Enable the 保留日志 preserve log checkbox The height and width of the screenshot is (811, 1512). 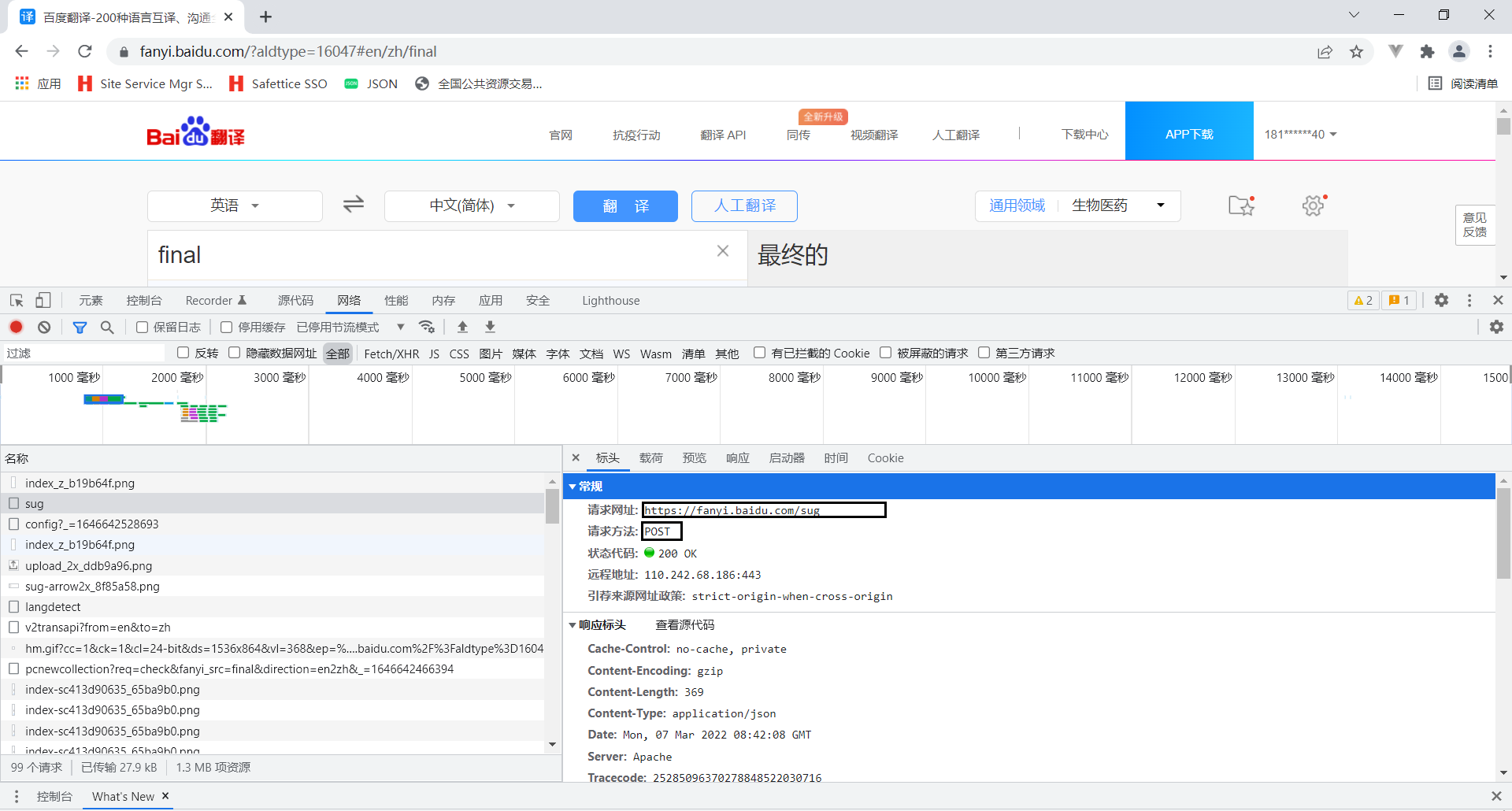tap(142, 327)
